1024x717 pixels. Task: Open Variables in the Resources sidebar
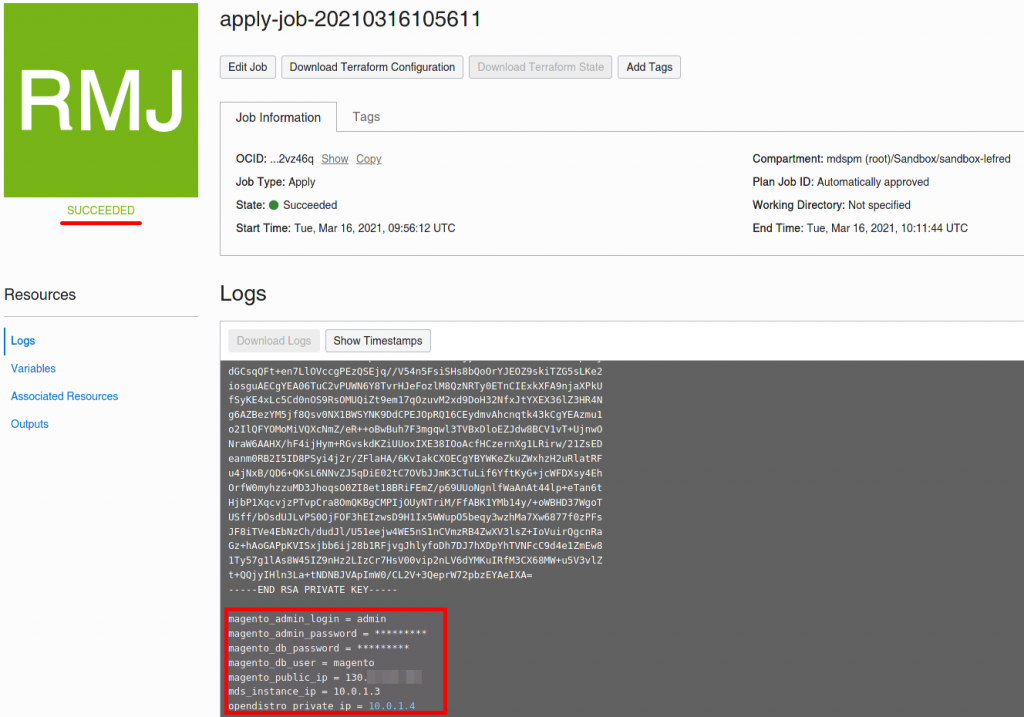(x=33, y=368)
